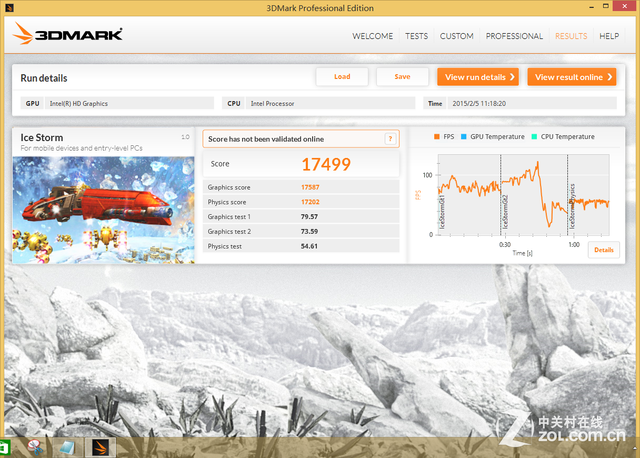Click the IceStormGt1 chart section label
This screenshot has width=640, height=458.
[x=442, y=212]
